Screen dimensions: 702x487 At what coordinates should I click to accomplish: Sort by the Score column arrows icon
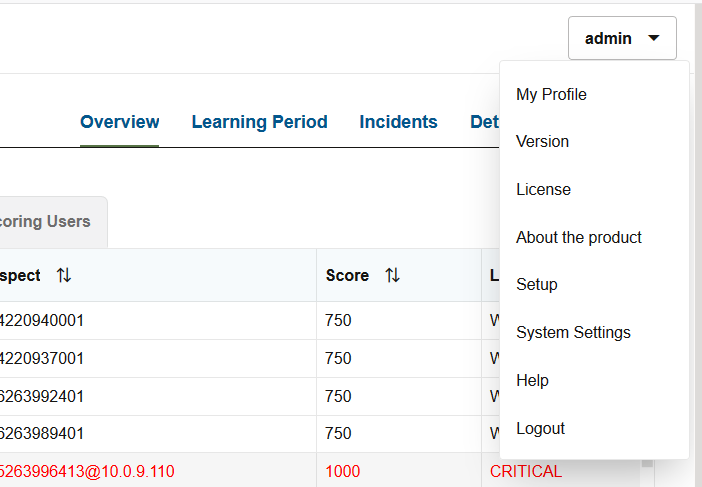(x=393, y=275)
